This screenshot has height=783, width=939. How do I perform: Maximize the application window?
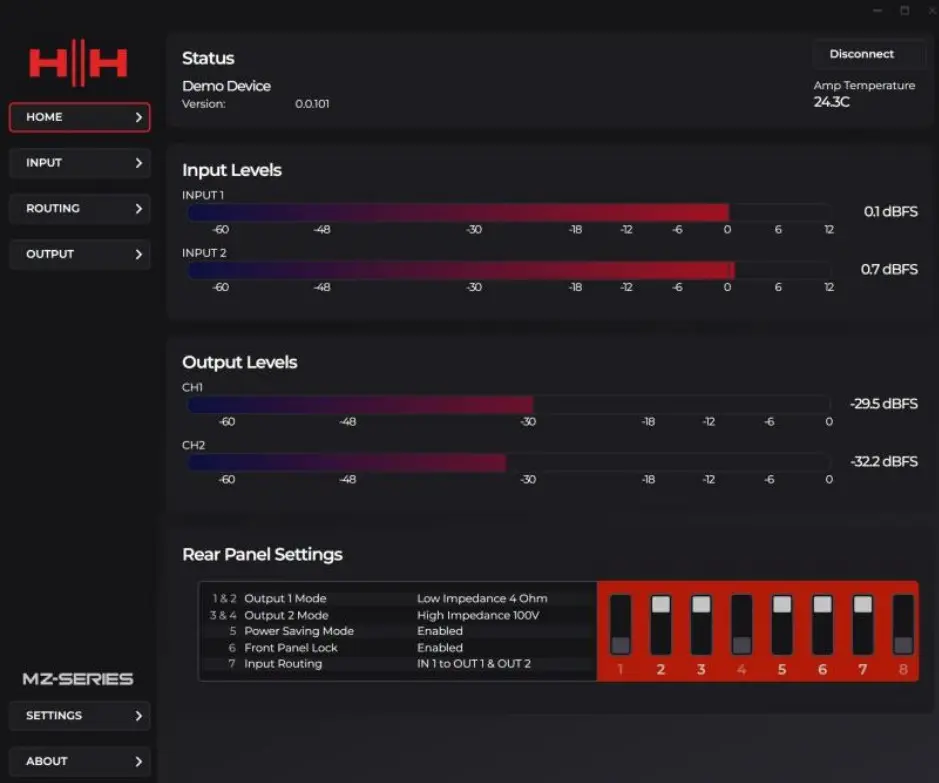[904, 10]
